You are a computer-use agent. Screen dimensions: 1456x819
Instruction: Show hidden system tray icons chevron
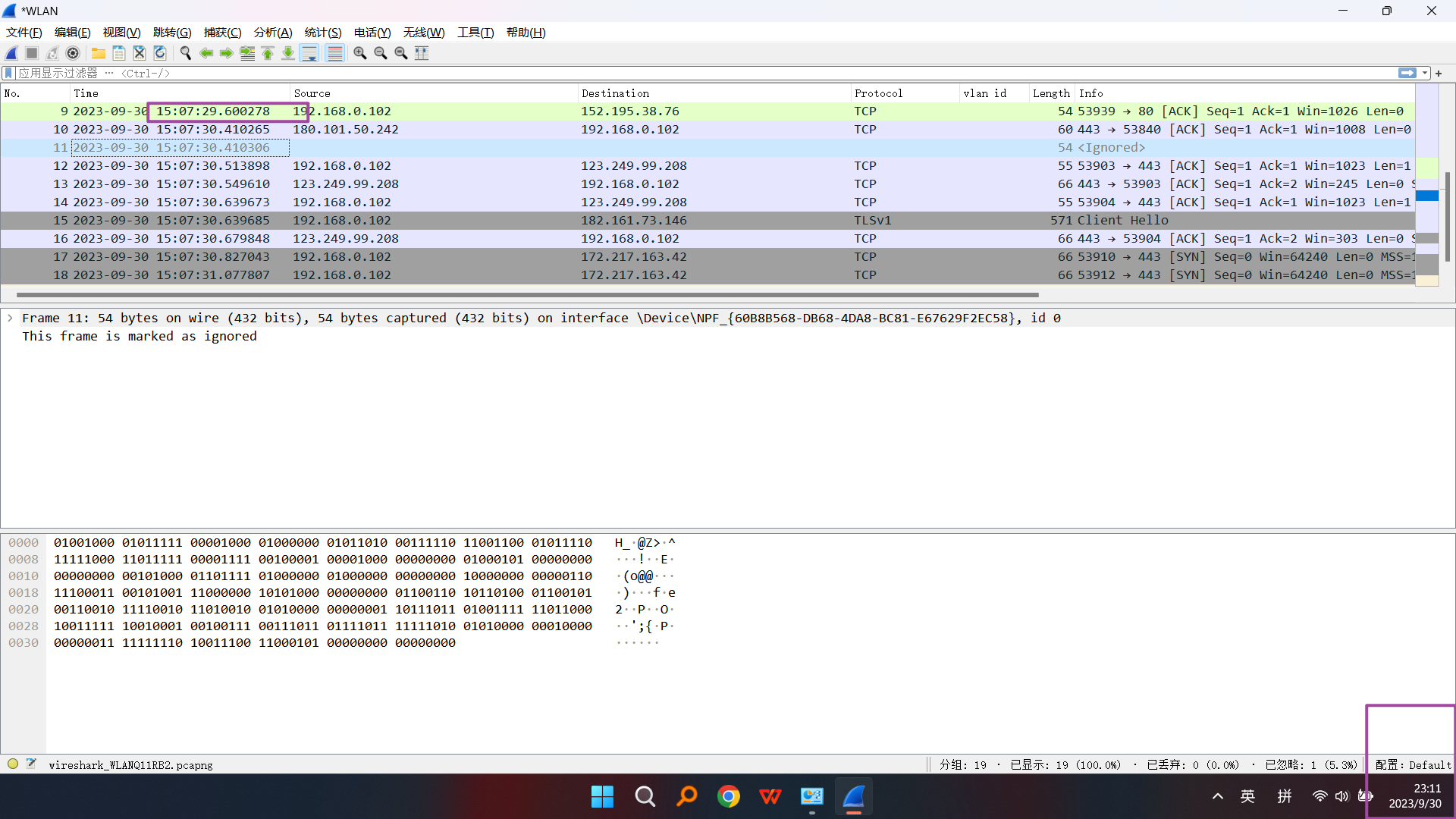1217,796
